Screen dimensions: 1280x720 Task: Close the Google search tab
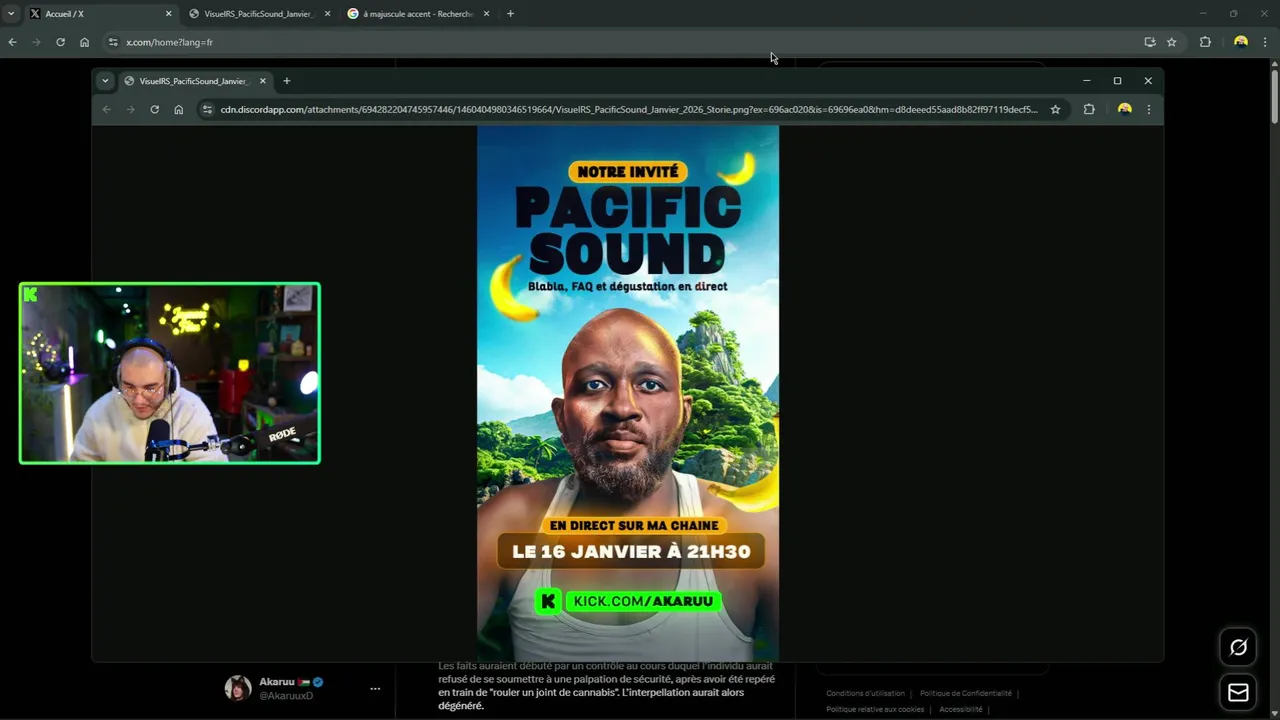point(486,14)
